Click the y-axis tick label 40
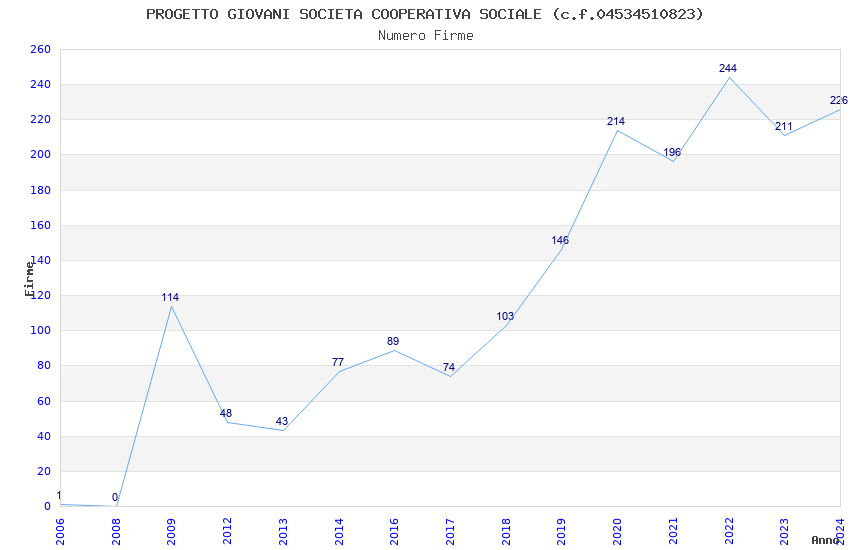This screenshot has height=550, width=850. (x=44, y=436)
